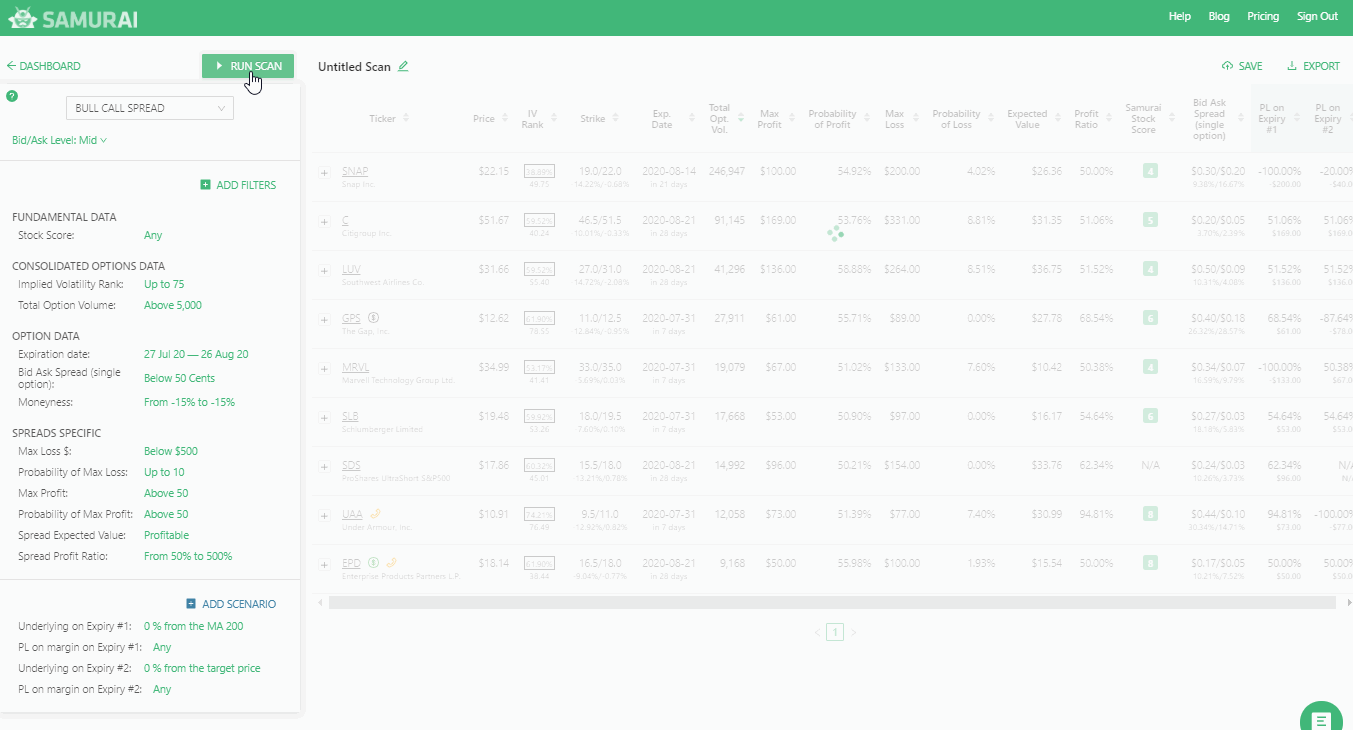Click the RUN SCAN button
Screen dimensions: 1353x730
tap(248, 66)
